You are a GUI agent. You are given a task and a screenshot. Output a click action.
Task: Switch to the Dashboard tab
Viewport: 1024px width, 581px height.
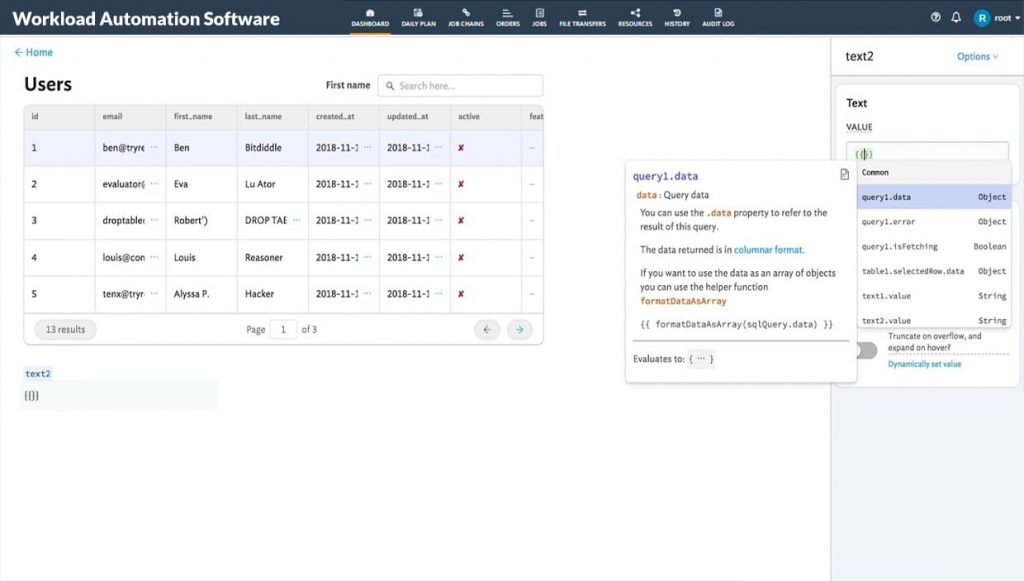[370, 17]
